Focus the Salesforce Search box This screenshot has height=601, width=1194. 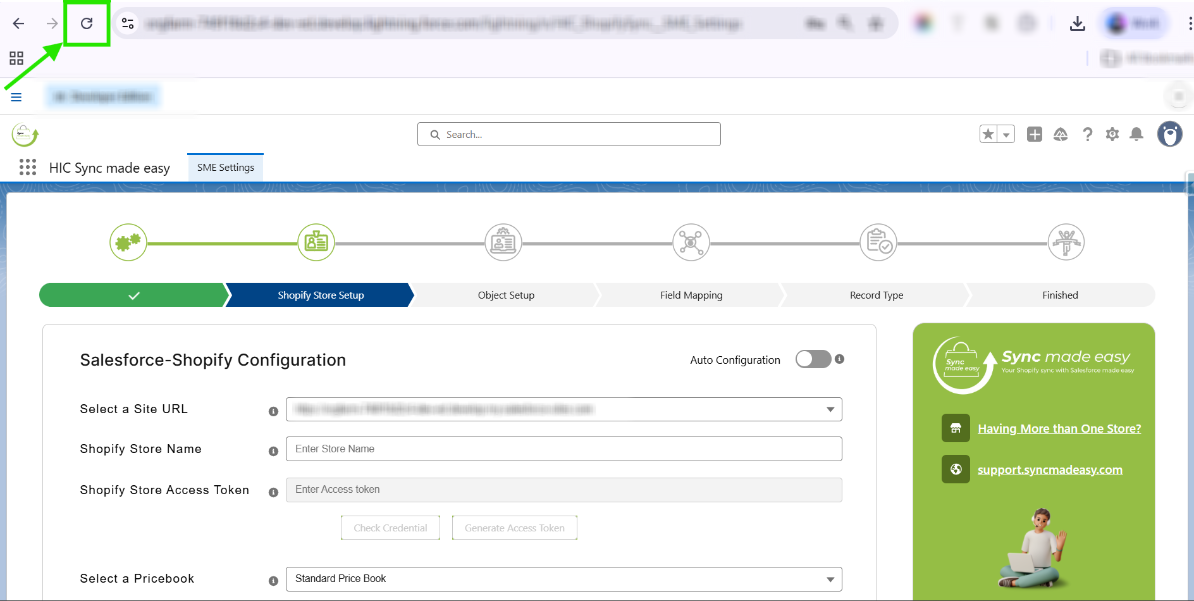[x=569, y=134]
